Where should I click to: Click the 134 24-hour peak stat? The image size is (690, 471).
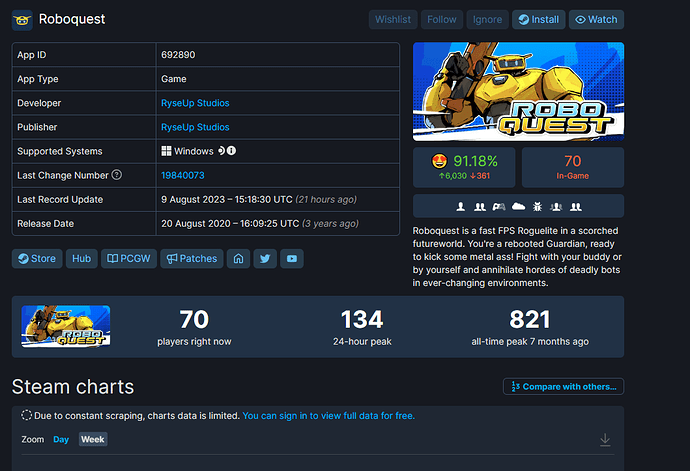[x=362, y=327]
